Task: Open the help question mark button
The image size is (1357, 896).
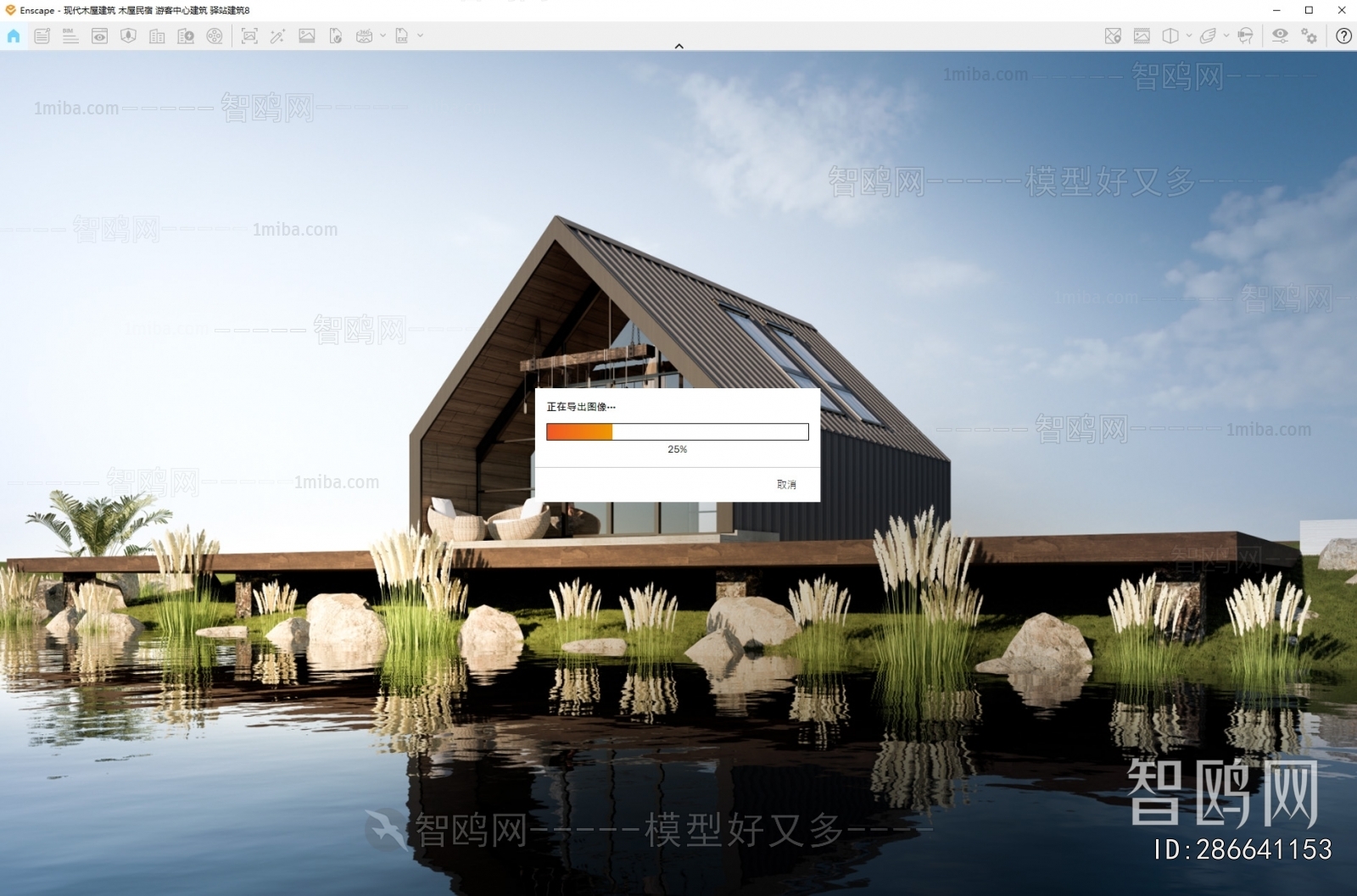Action: pyautogui.click(x=1343, y=36)
